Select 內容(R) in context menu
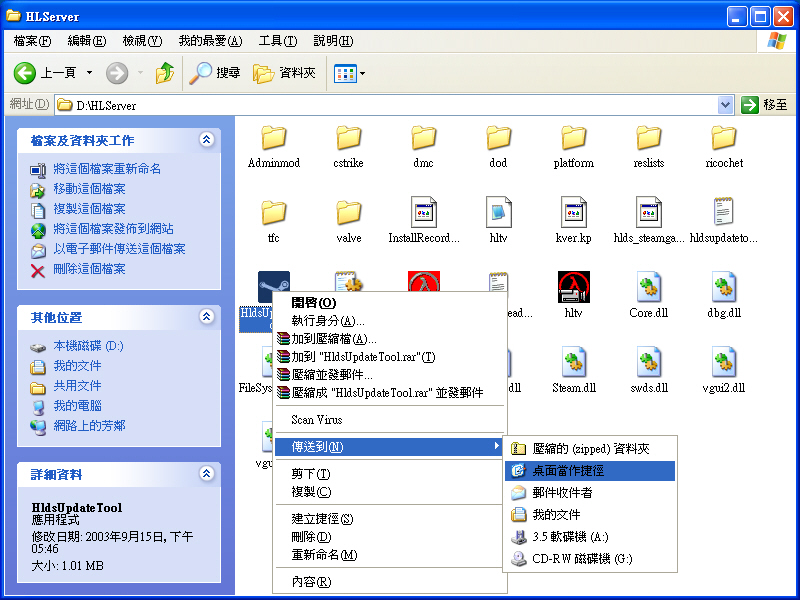The width and height of the screenshot is (800, 600). [310, 582]
